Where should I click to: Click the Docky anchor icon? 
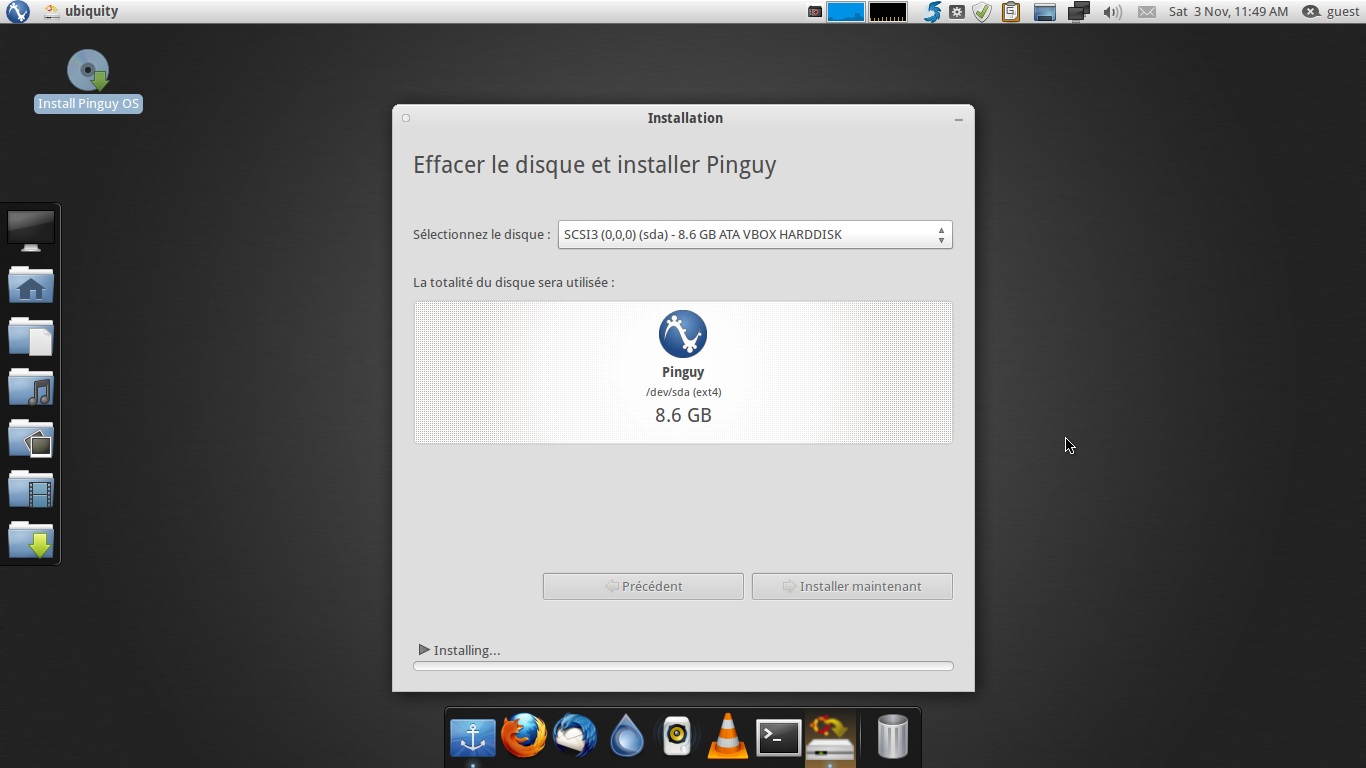click(473, 738)
